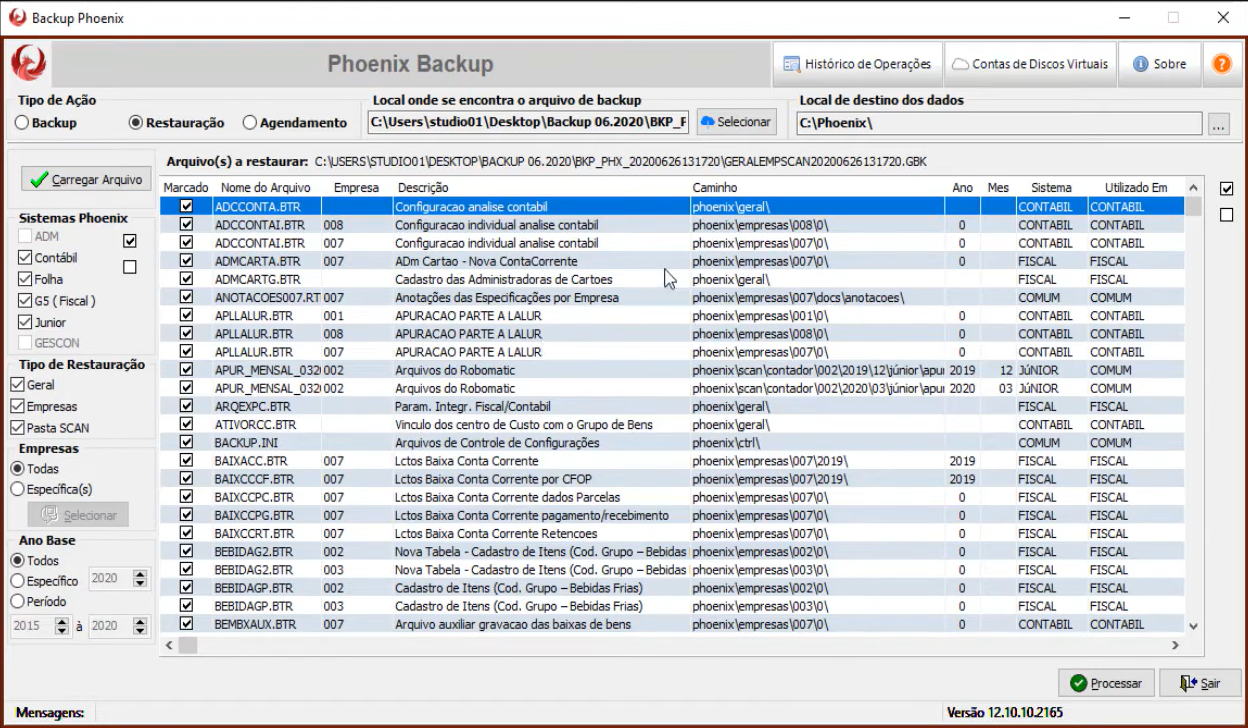Open Contas de Discos Virtuais
The width and height of the screenshot is (1248, 728).
[x=1030, y=64]
